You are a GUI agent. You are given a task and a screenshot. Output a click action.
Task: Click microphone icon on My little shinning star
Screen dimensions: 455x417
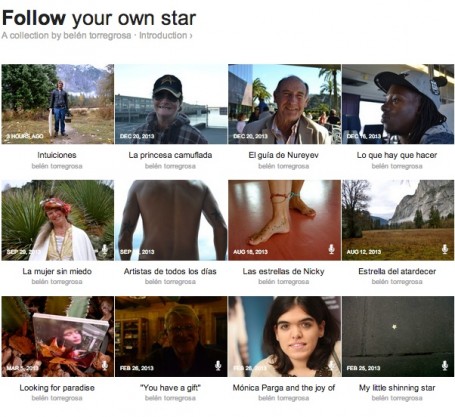(x=445, y=365)
